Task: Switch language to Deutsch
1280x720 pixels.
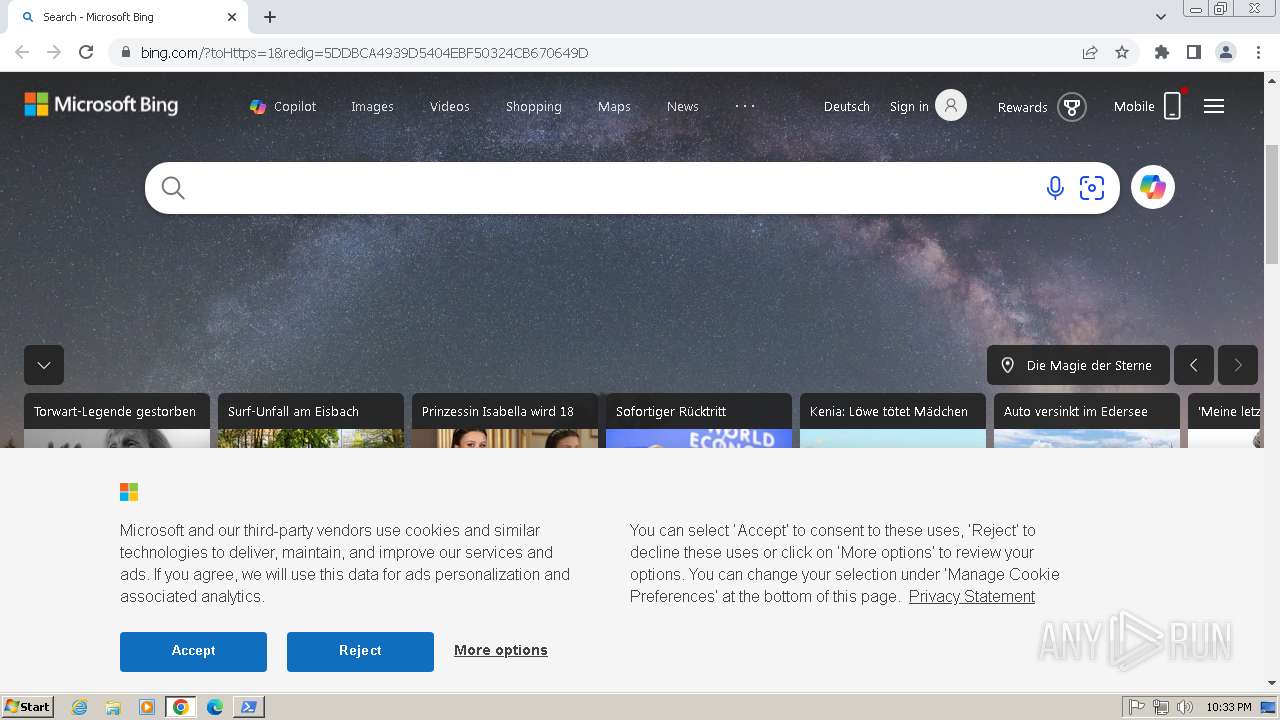Action: [x=847, y=106]
